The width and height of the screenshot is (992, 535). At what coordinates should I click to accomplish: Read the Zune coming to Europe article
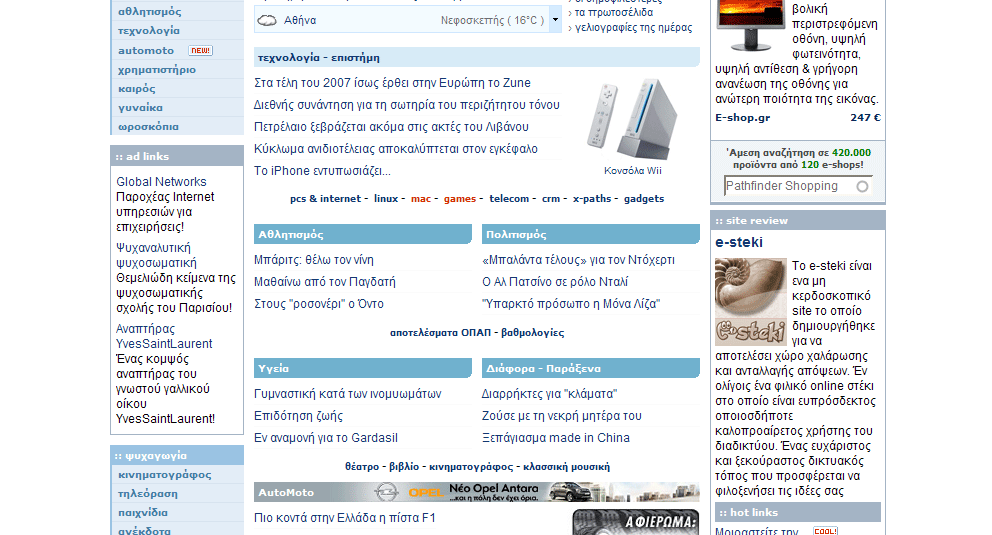pos(392,83)
